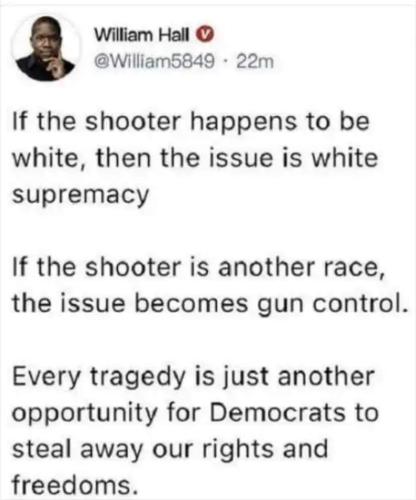This screenshot has height=500, width=416.
Task: Click the word "rights"
Action: tap(238, 450)
